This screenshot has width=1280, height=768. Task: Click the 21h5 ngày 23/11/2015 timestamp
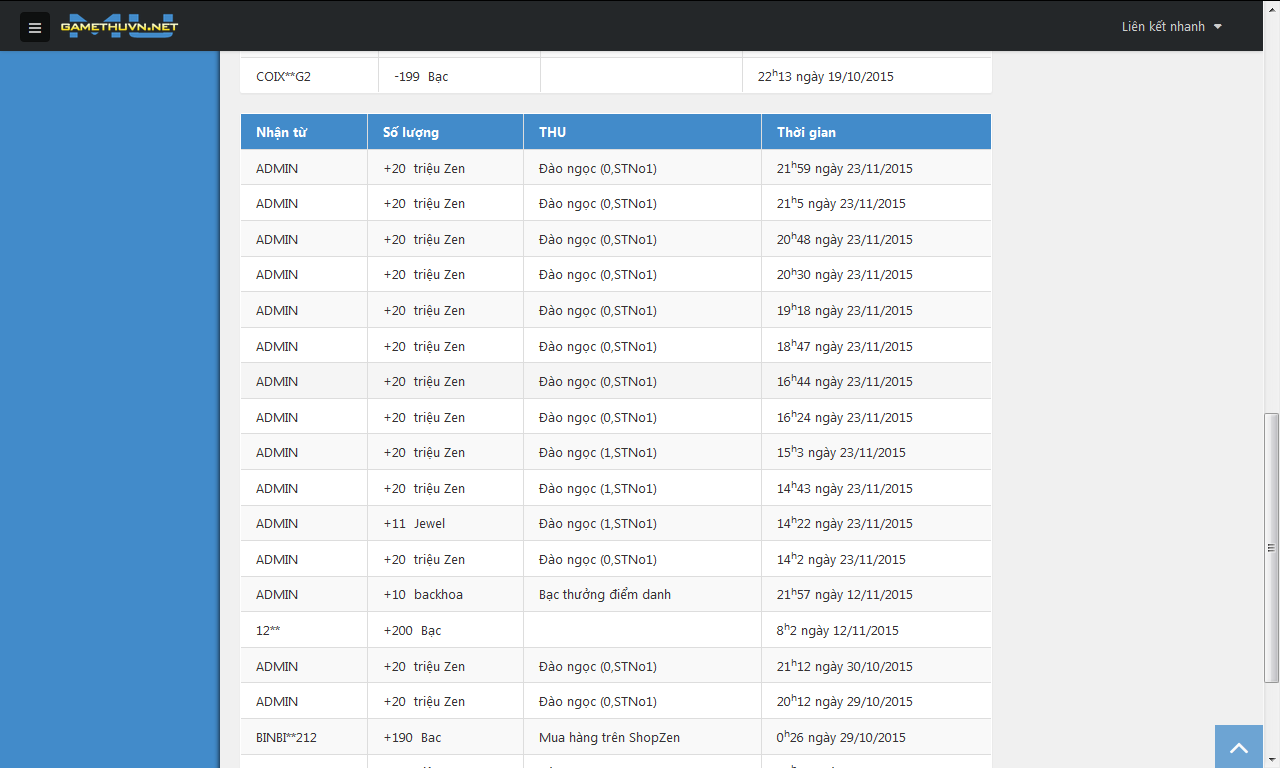(841, 204)
